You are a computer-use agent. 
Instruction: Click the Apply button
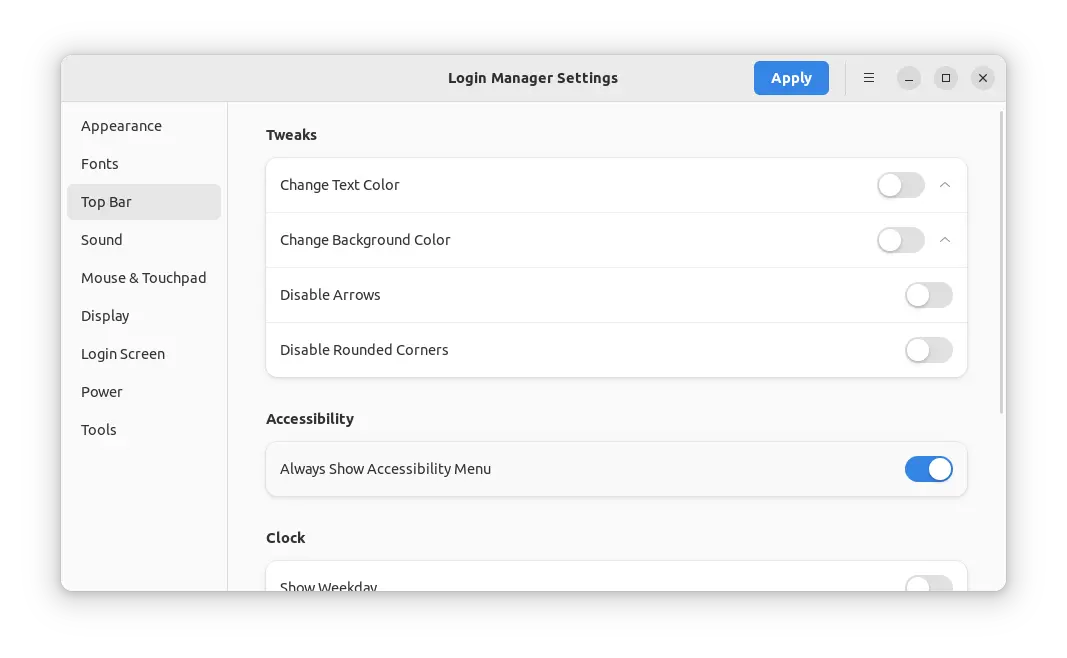pos(791,78)
